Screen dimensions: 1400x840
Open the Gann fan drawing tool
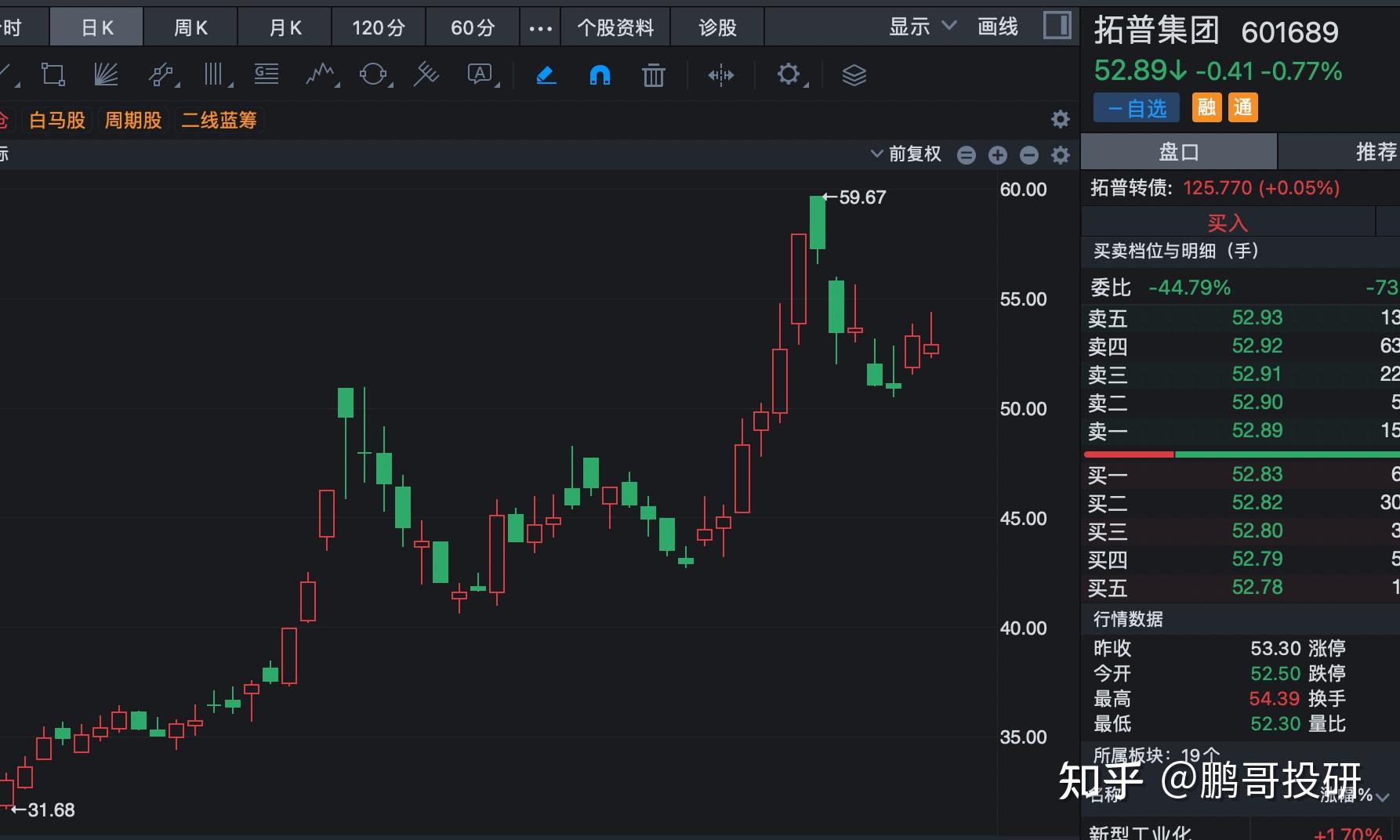[107, 73]
